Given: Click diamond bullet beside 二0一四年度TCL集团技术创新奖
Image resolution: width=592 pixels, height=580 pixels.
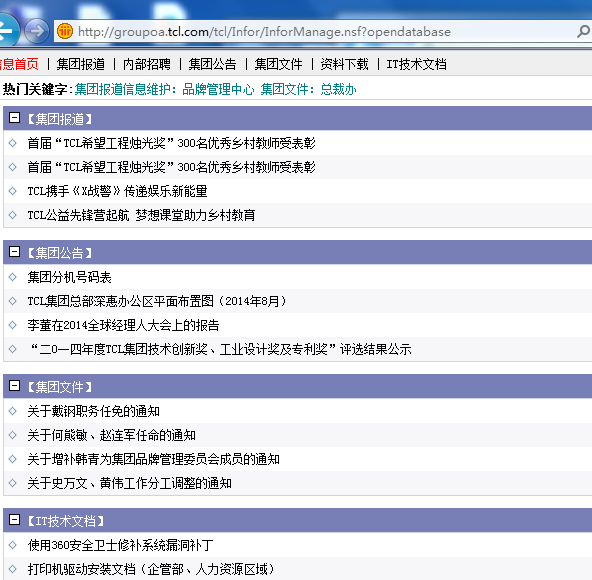Looking at the screenshot, I should pos(12,349).
